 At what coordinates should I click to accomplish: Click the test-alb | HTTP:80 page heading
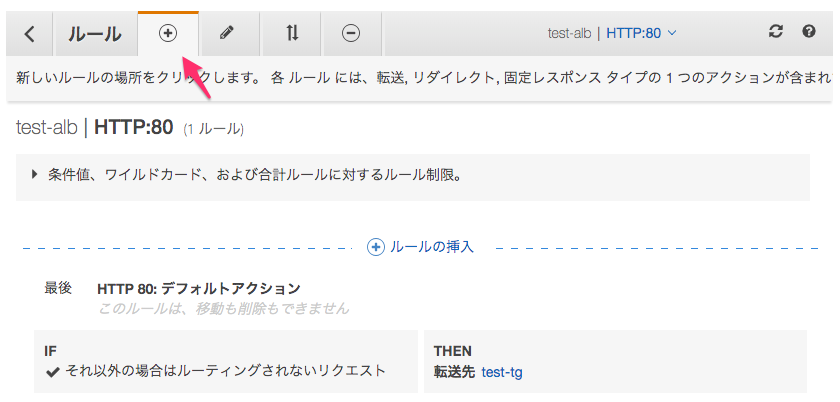[95, 128]
